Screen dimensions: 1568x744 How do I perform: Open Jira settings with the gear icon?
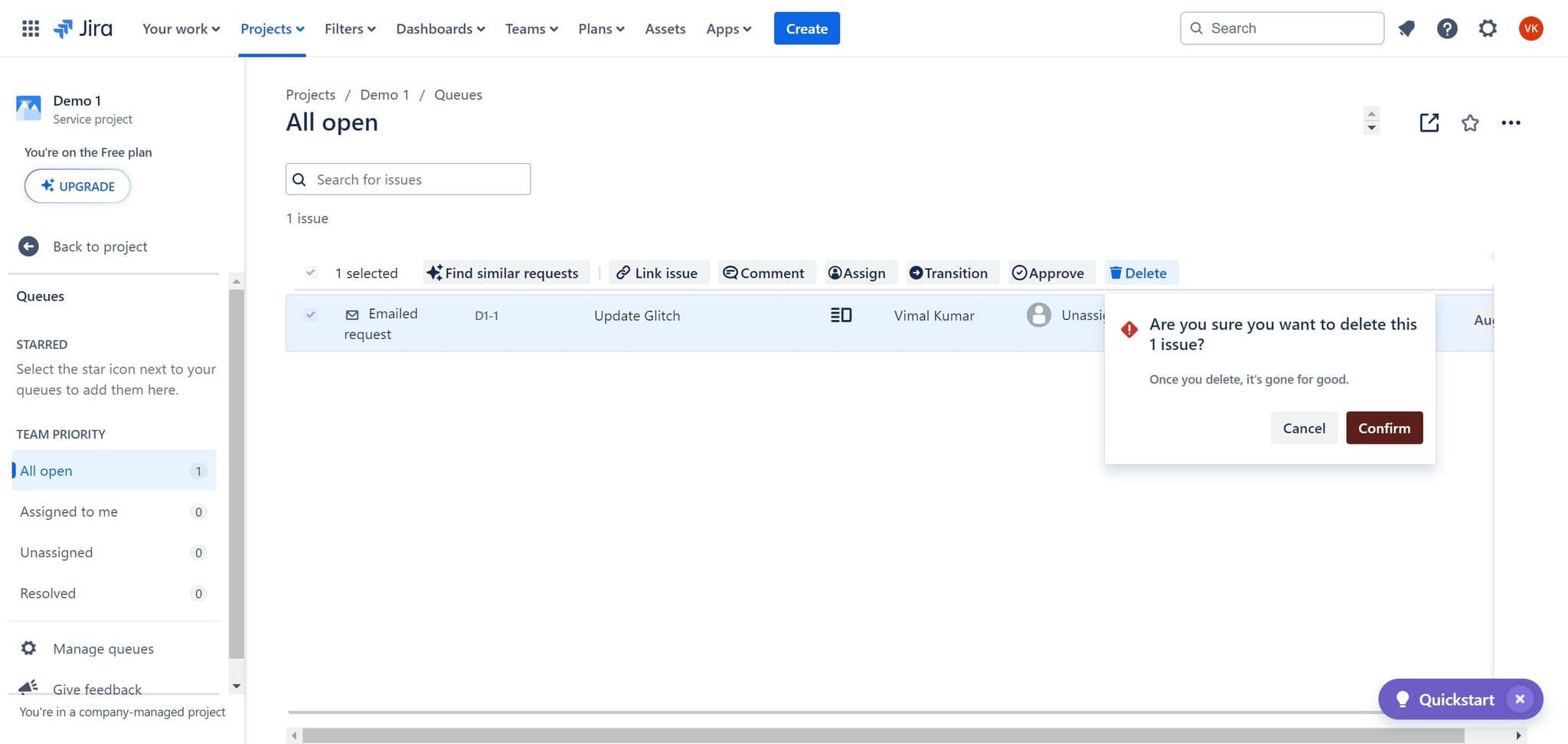point(1488,28)
